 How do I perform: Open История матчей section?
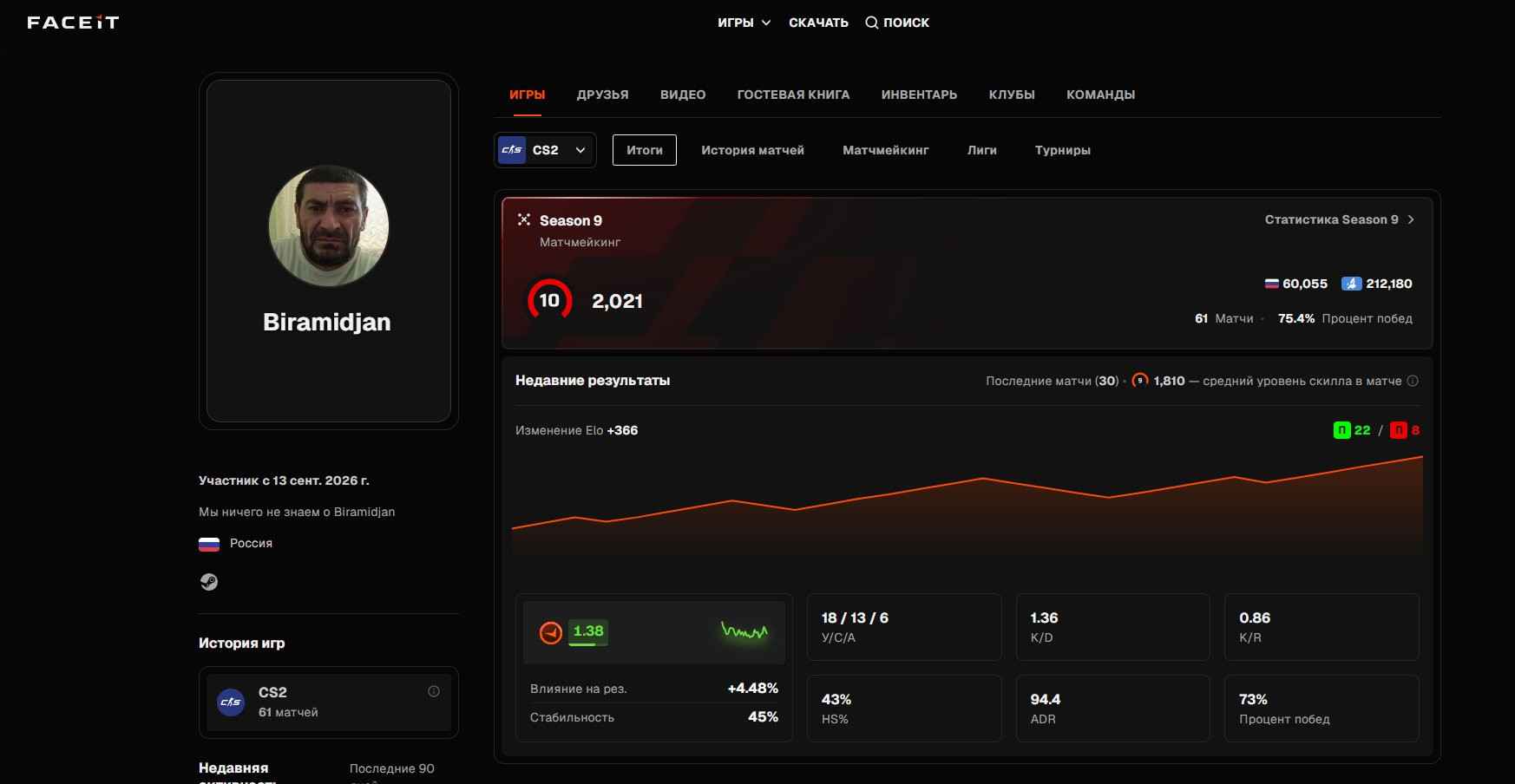[x=752, y=150]
